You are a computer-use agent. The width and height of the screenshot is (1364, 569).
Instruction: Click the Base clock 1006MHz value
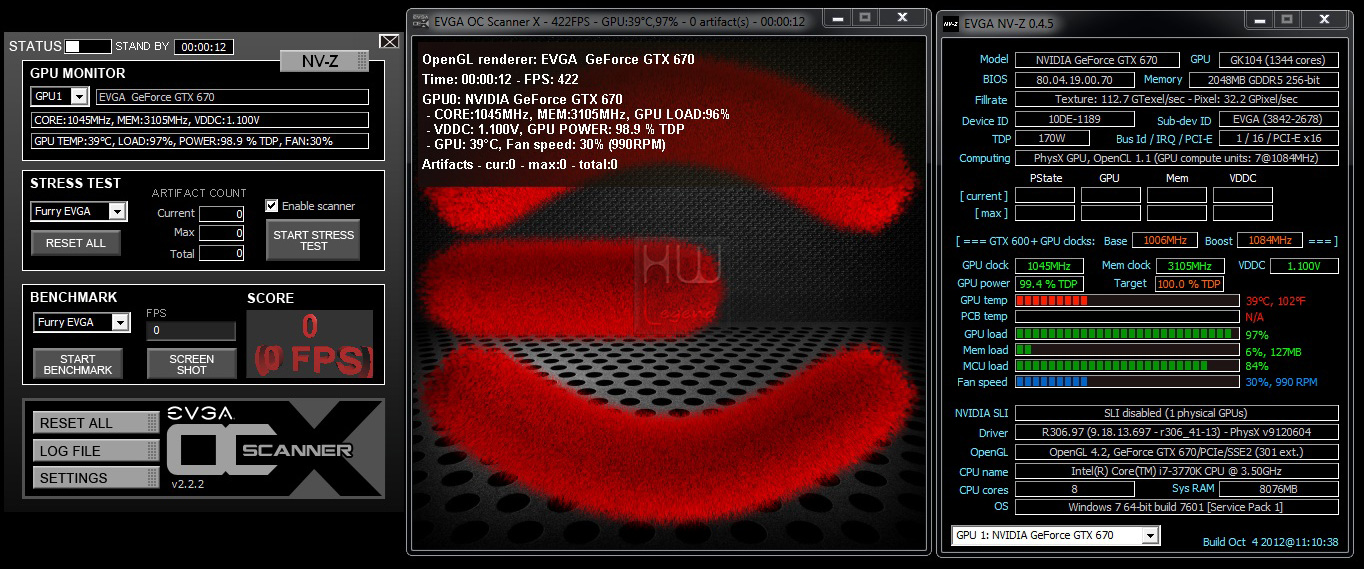point(1164,241)
